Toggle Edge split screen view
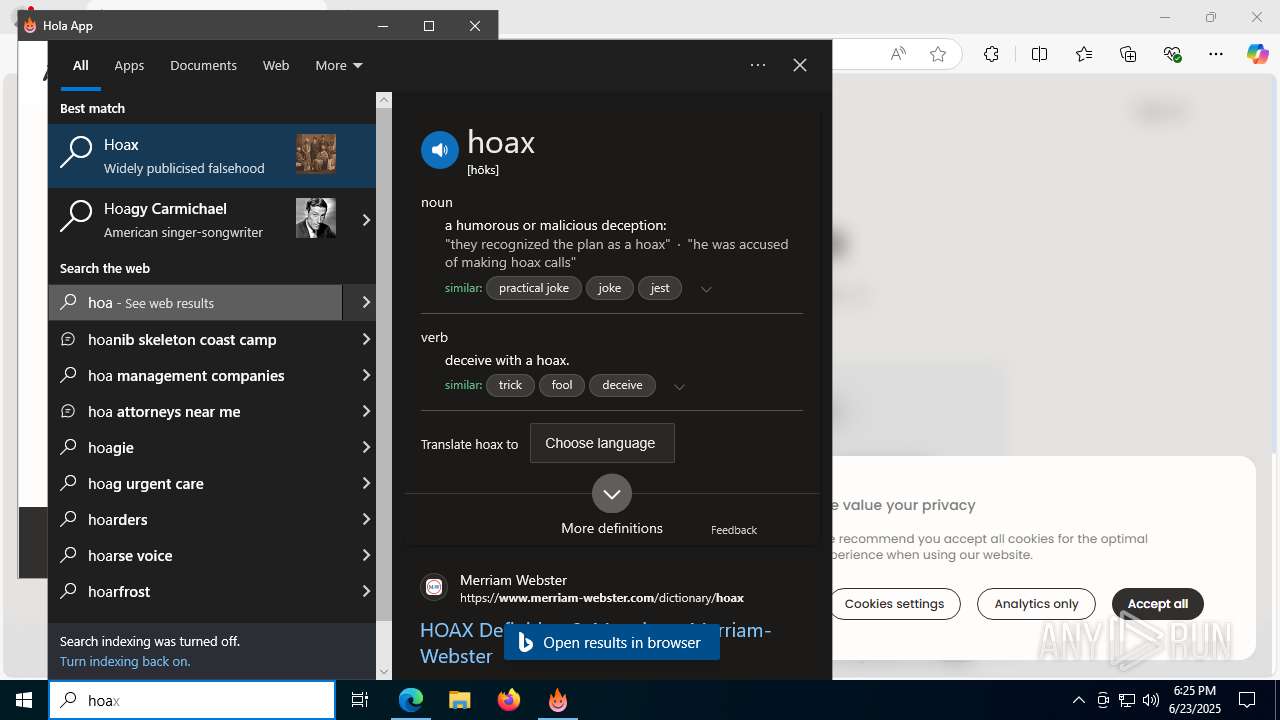Screen dimensions: 1280x720 1039,54
